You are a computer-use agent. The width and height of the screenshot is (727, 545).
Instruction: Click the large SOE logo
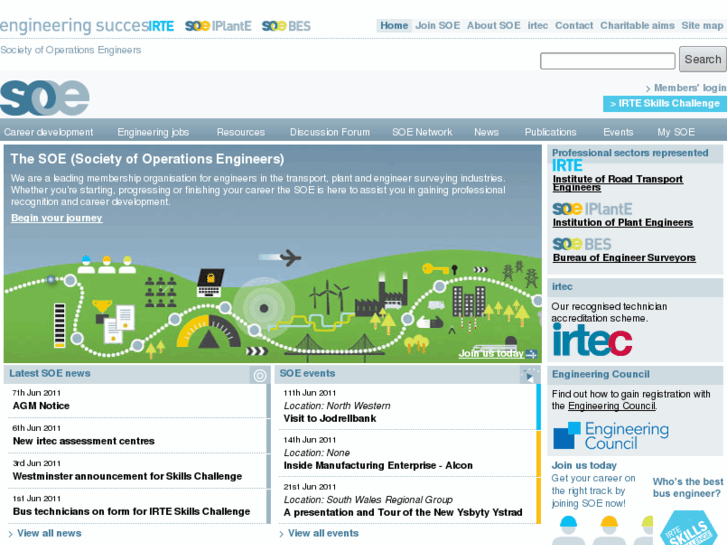coord(45,97)
